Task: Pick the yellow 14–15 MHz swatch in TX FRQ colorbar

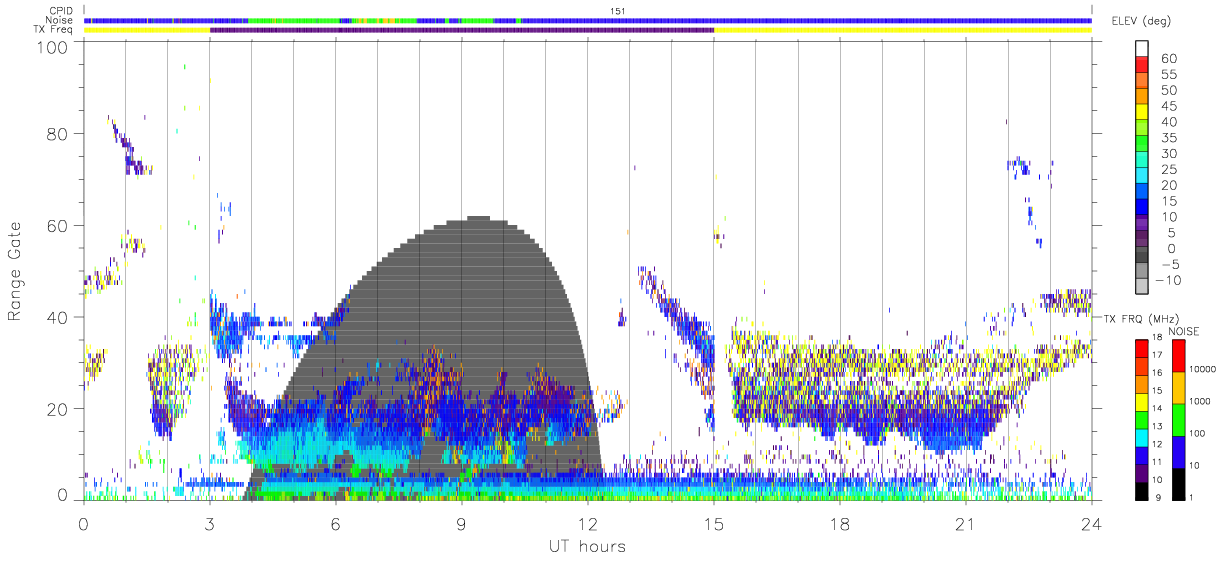Action: [1142, 400]
